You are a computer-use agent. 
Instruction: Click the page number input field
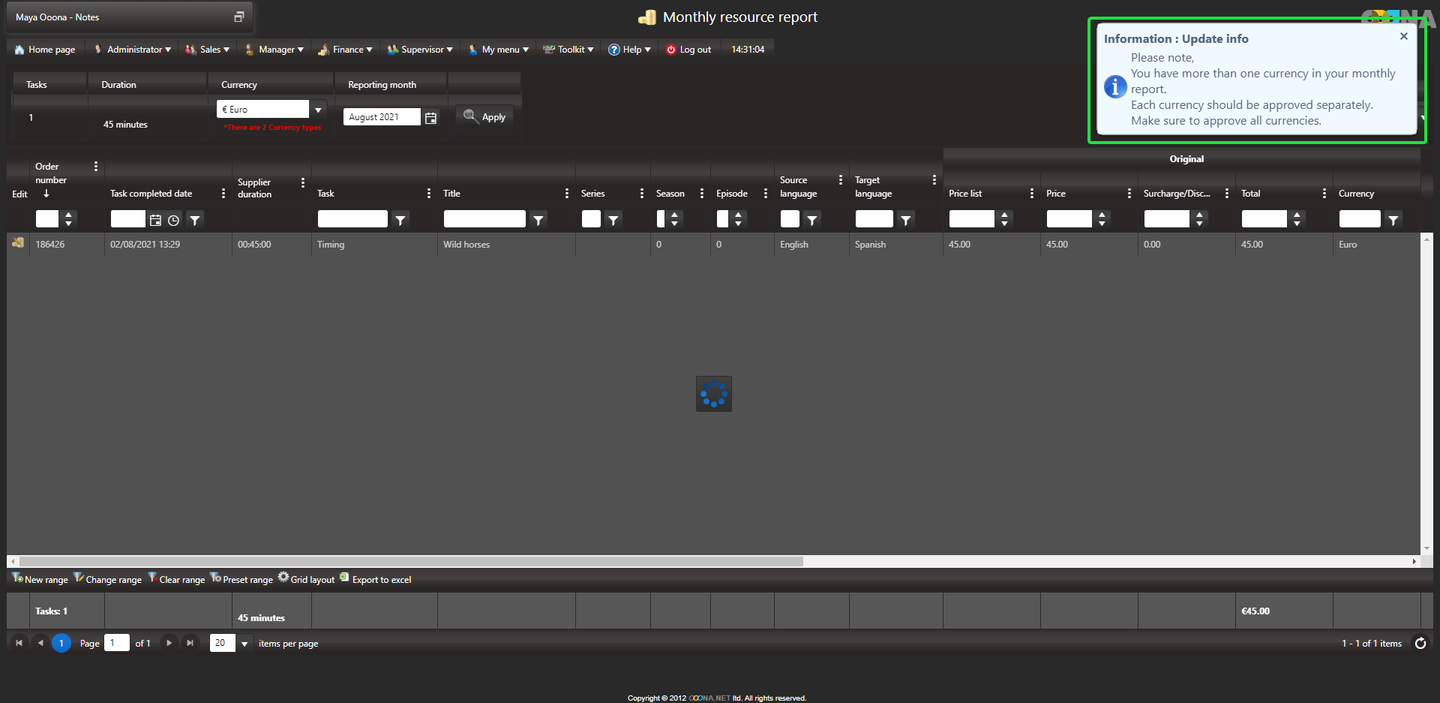(x=117, y=643)
